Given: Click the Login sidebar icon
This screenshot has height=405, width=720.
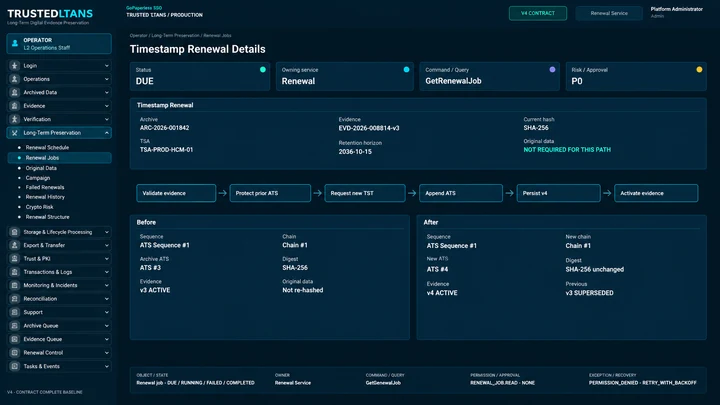Looking at the screenshot, I should [x=15, y=66].
